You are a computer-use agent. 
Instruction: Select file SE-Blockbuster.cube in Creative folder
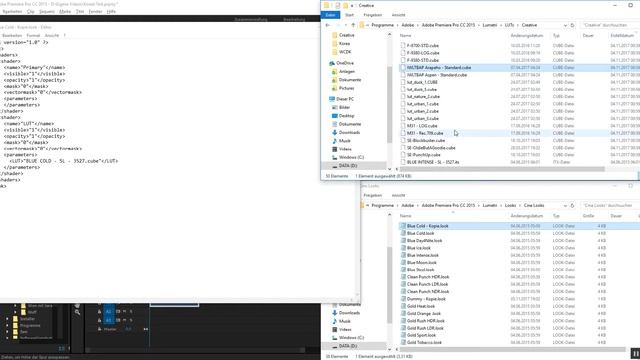click(426, 140)
